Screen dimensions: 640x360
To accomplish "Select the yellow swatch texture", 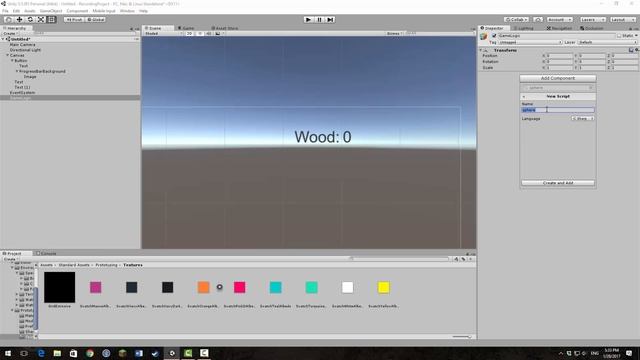I will 384,287.
